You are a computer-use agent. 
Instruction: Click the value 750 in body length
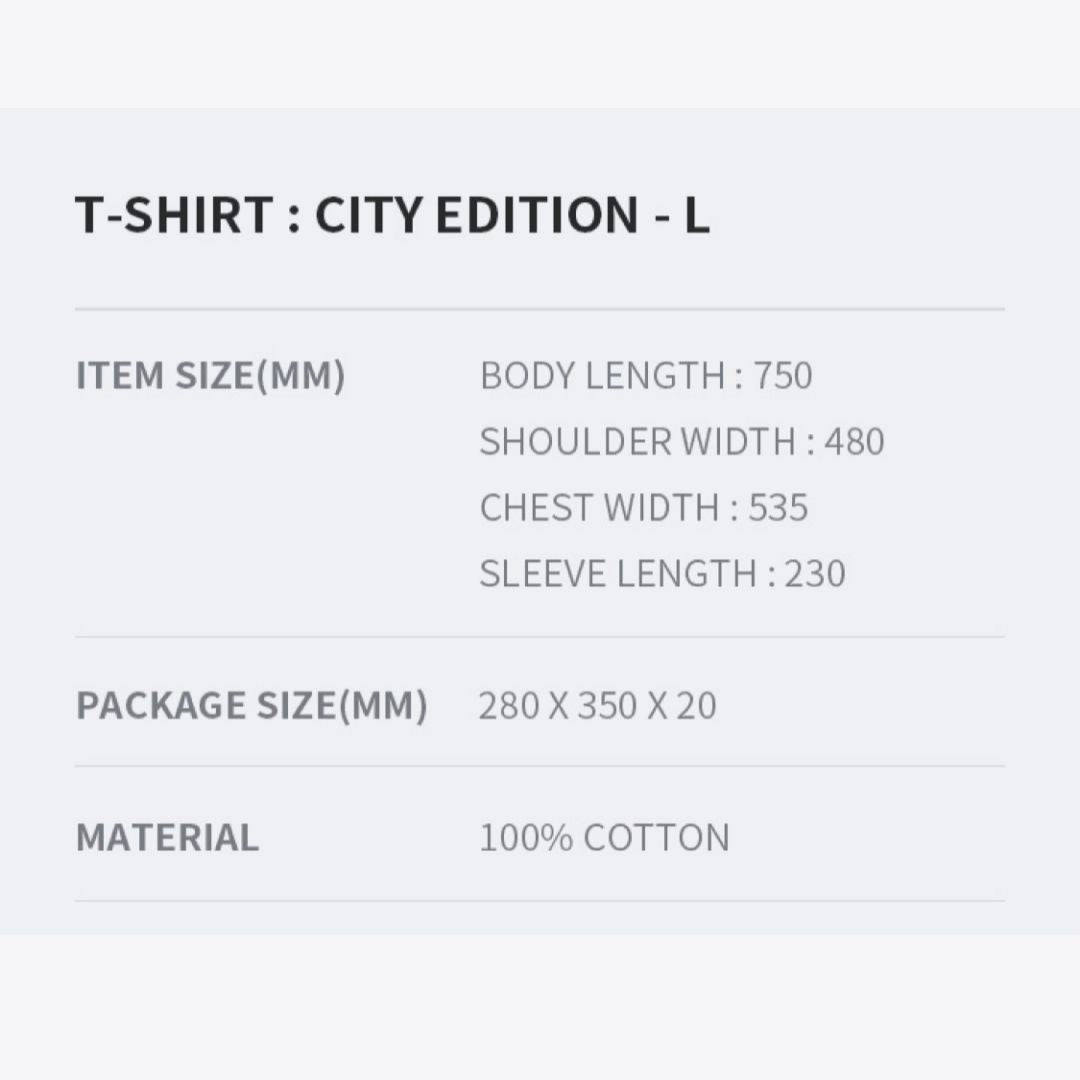click(x=783, y=376)
